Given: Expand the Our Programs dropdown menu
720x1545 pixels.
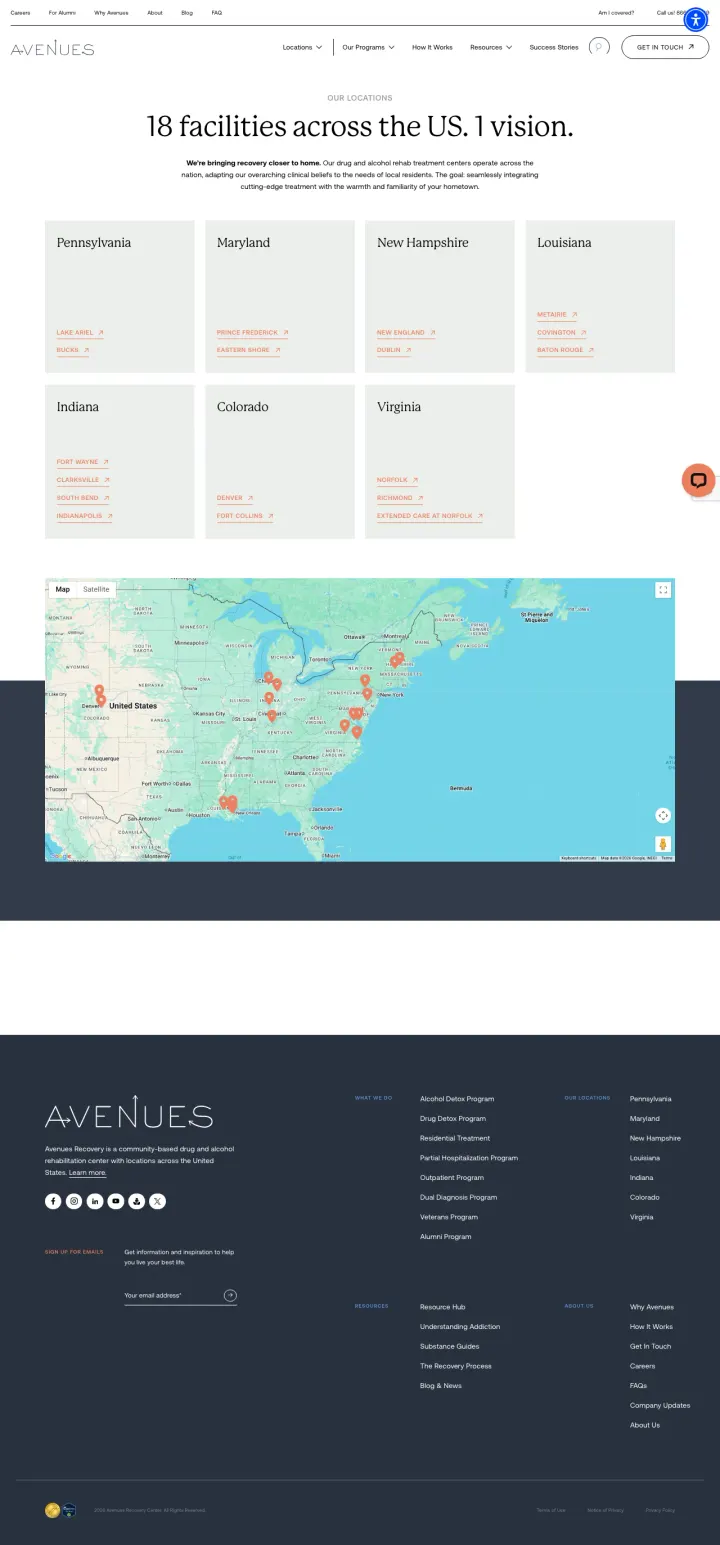Looking at the screenshot, I should (x=368, y=47).
